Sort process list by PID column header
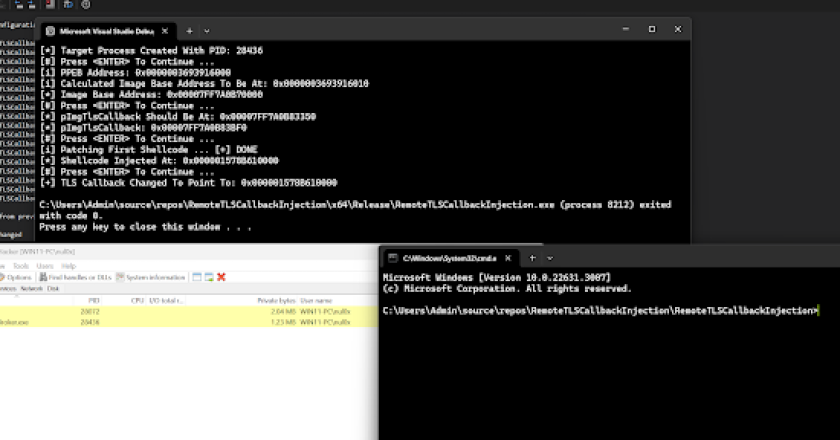Screen dimensions: 840x440 pos(92,300)
